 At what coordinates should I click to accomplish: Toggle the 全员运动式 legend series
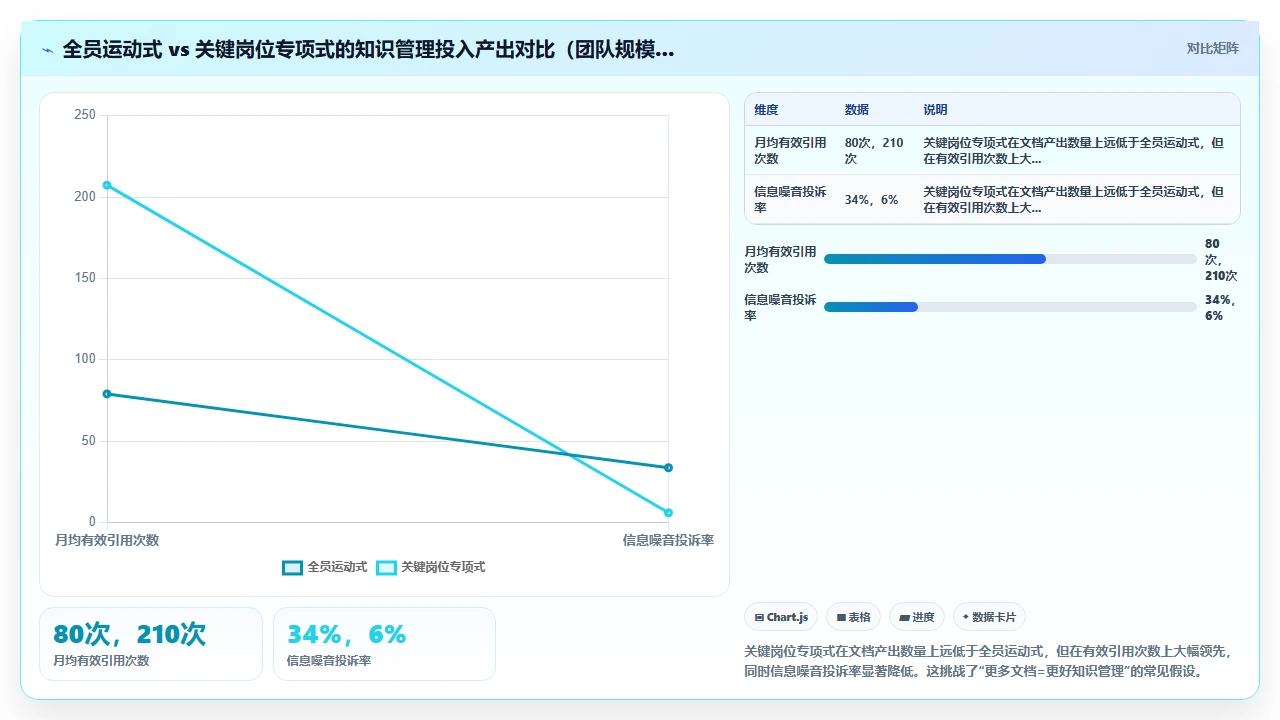click(325, 567)
